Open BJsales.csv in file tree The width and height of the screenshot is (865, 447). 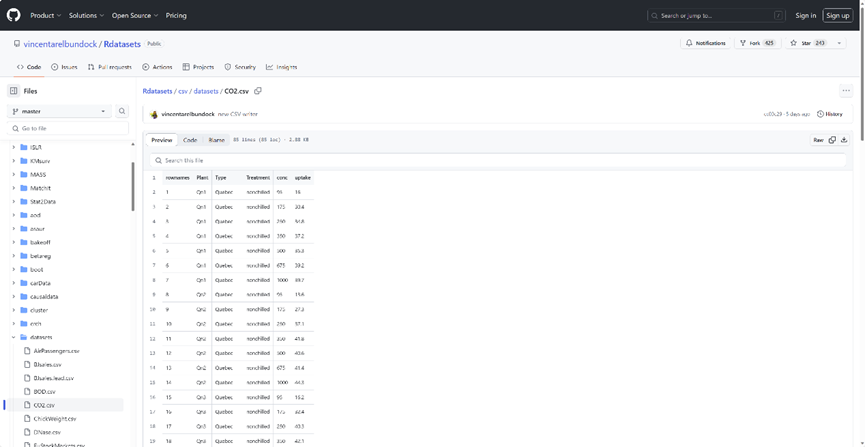pos(47,364)
